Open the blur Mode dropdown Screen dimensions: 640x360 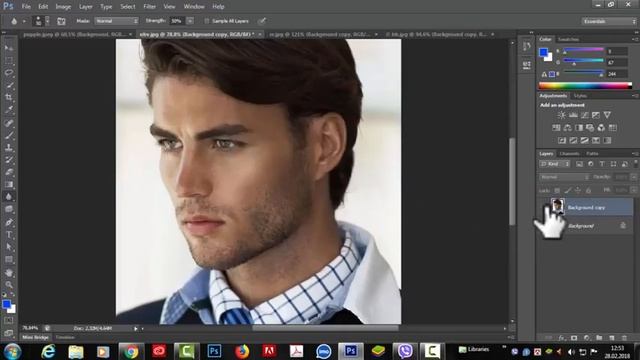(116, 21)
